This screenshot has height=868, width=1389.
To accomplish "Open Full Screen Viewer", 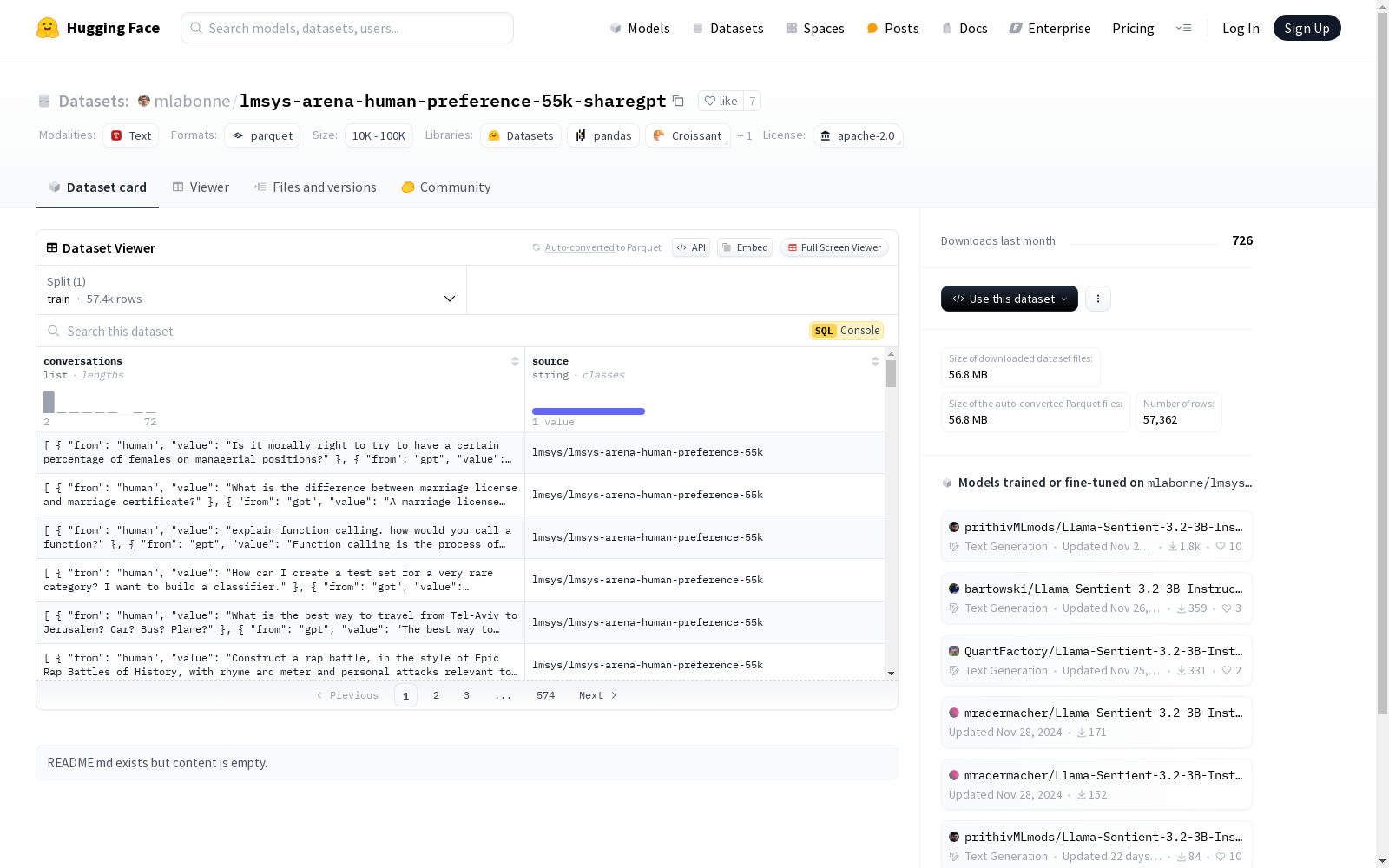I will coord(834,247).
